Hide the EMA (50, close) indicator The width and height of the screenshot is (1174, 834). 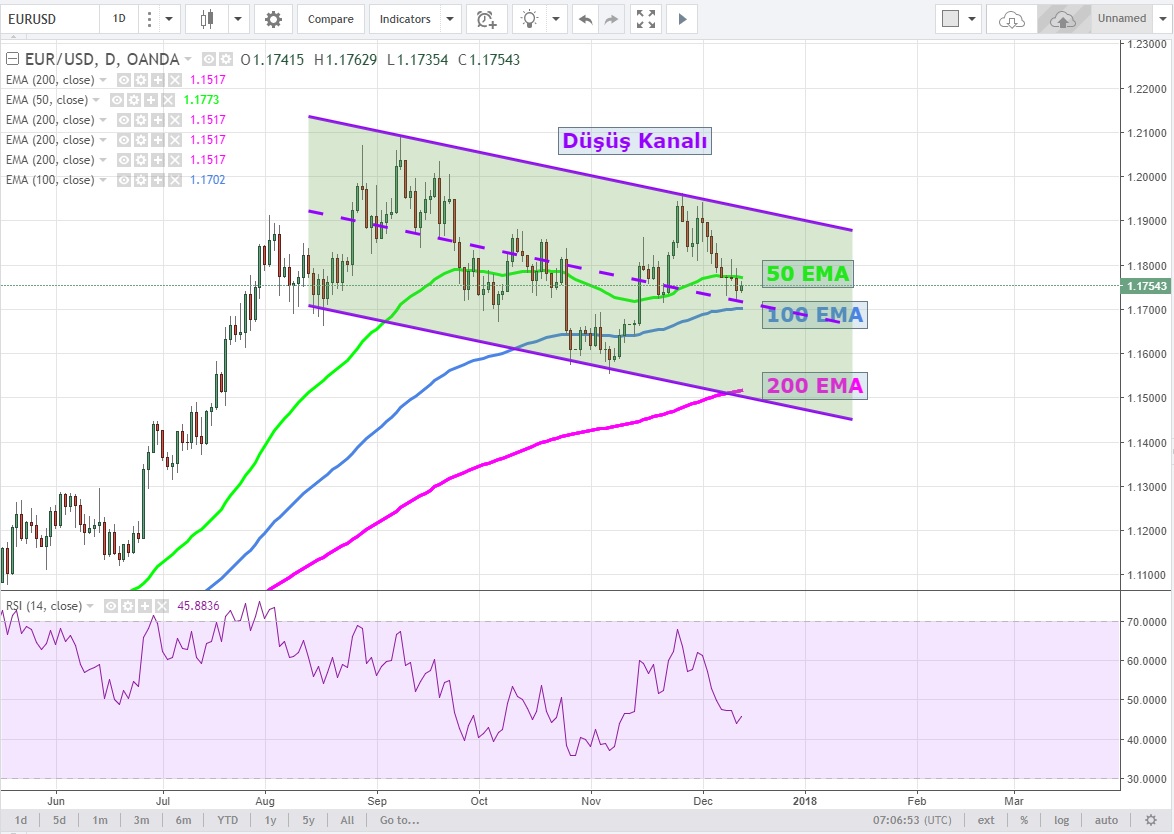point(117,100)
